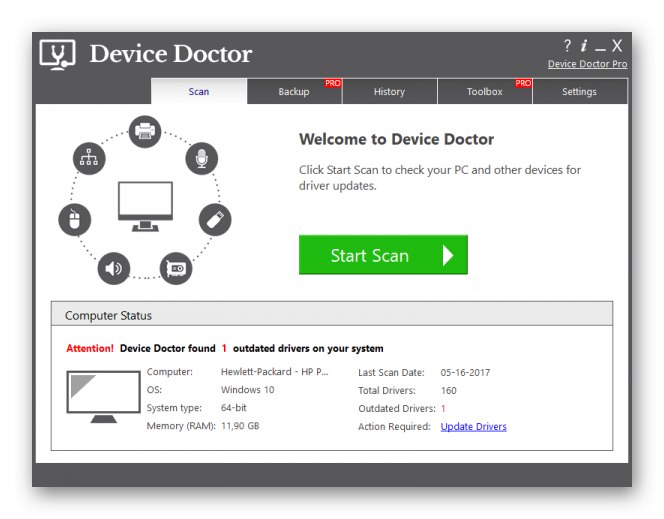Image resolution: width=664 pixels, height=519 pixels.
Task: Open the History tab
Action: click(x=389, y=91)
